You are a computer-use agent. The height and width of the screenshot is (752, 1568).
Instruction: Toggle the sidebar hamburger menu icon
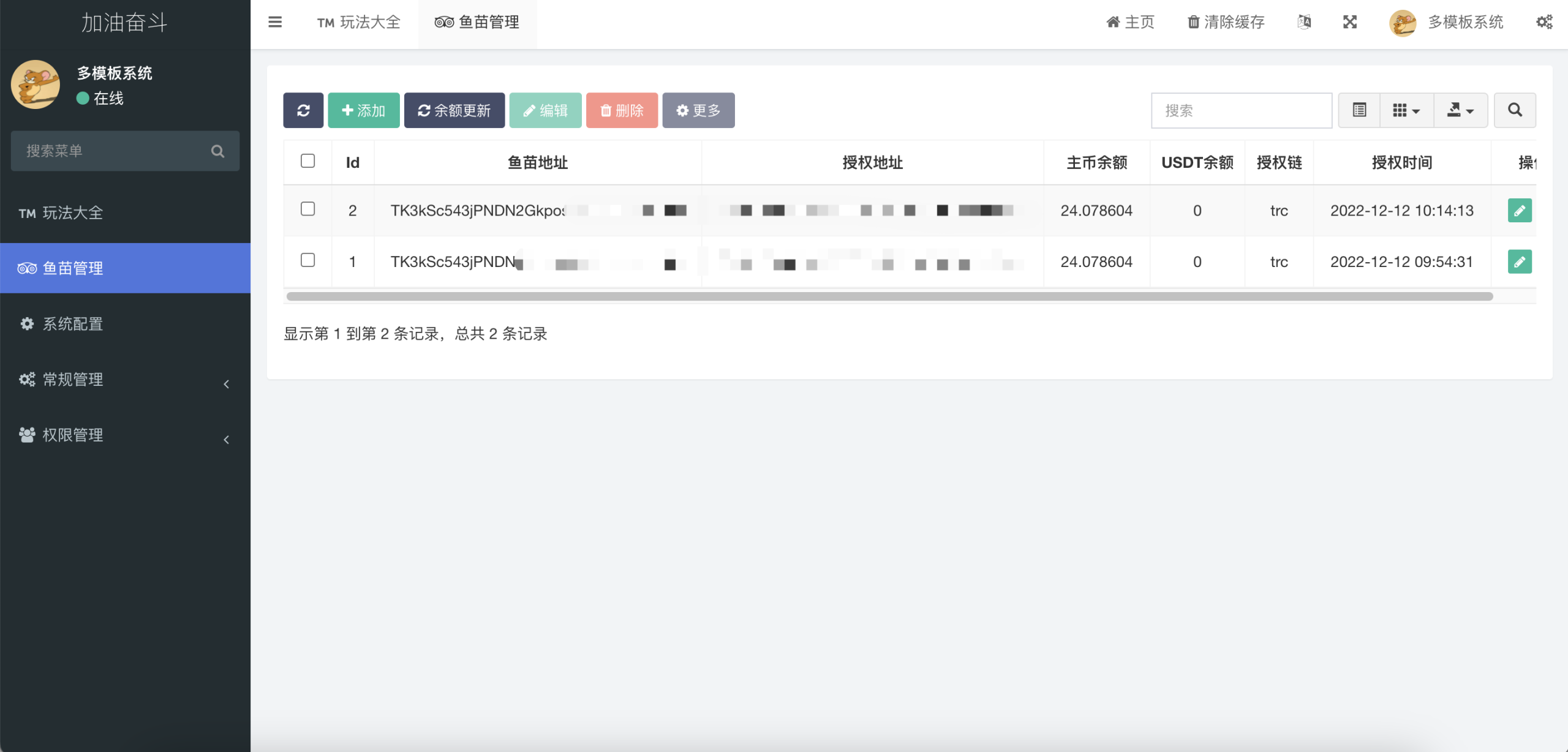click(x=275, y=22)
